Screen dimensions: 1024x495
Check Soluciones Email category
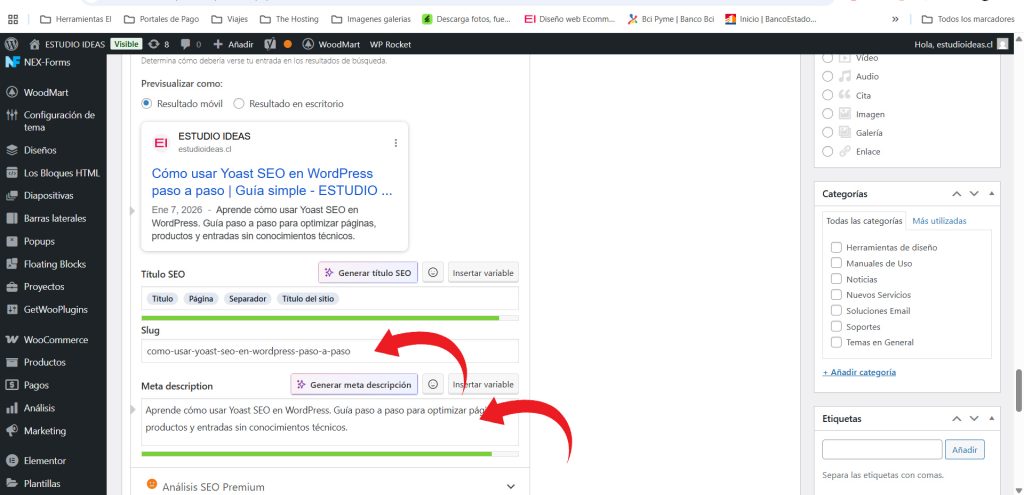pos(836,311)
